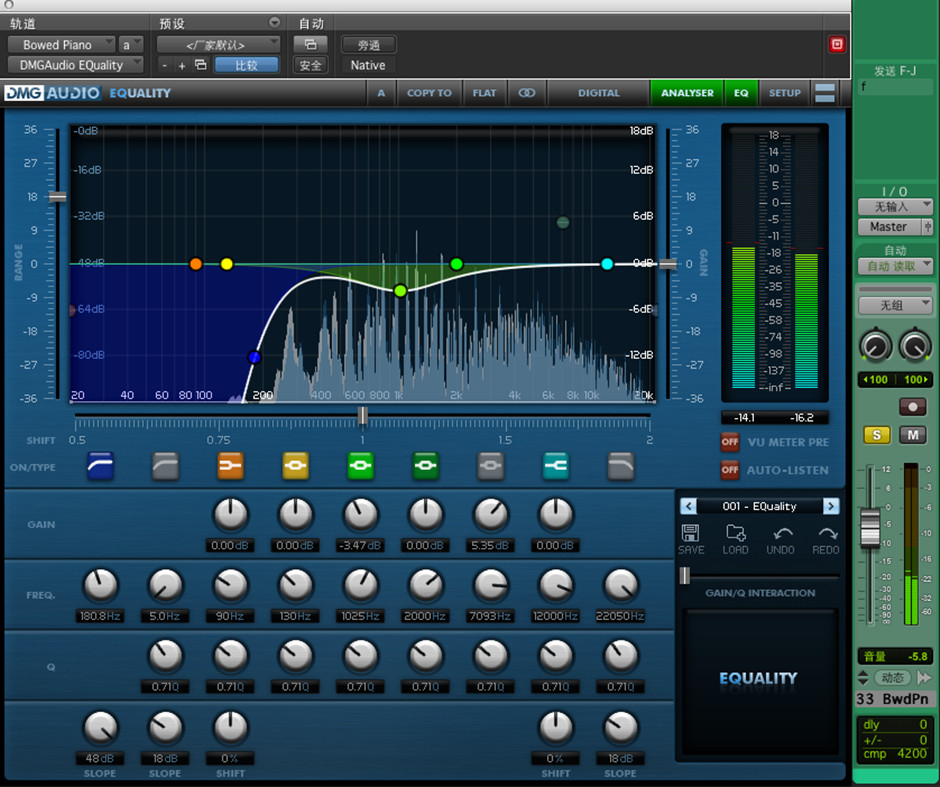Click the -3.47dB gain value field

tap(360, 545)
